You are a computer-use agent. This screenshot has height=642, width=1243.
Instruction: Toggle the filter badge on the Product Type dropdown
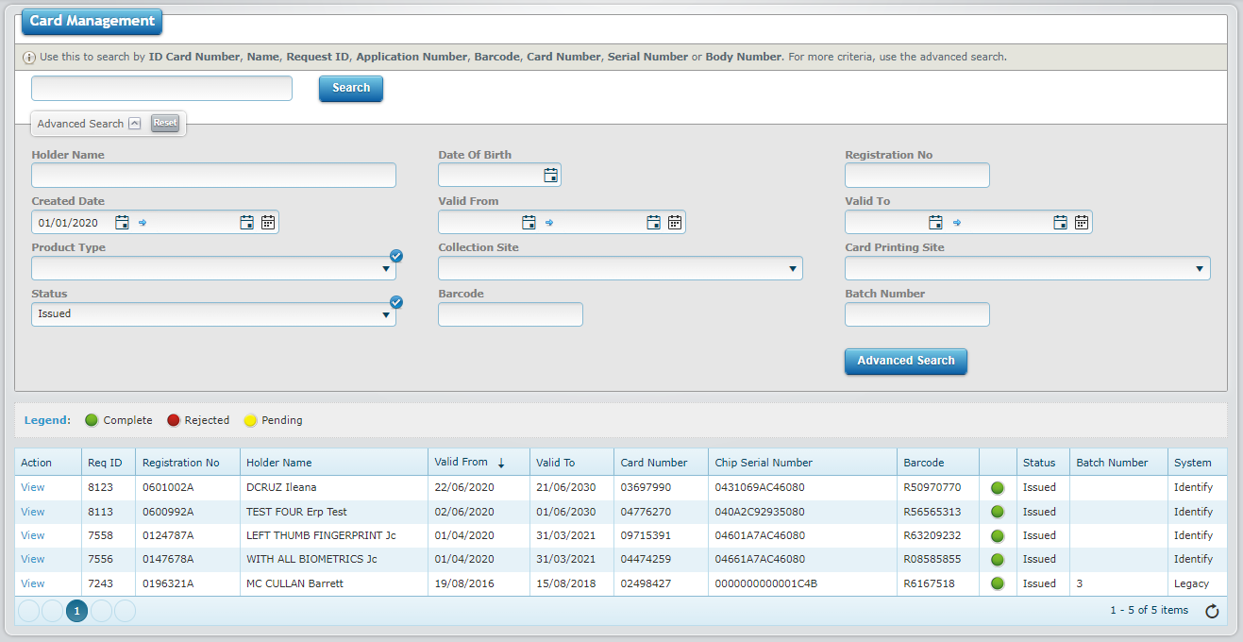point(396,256)
